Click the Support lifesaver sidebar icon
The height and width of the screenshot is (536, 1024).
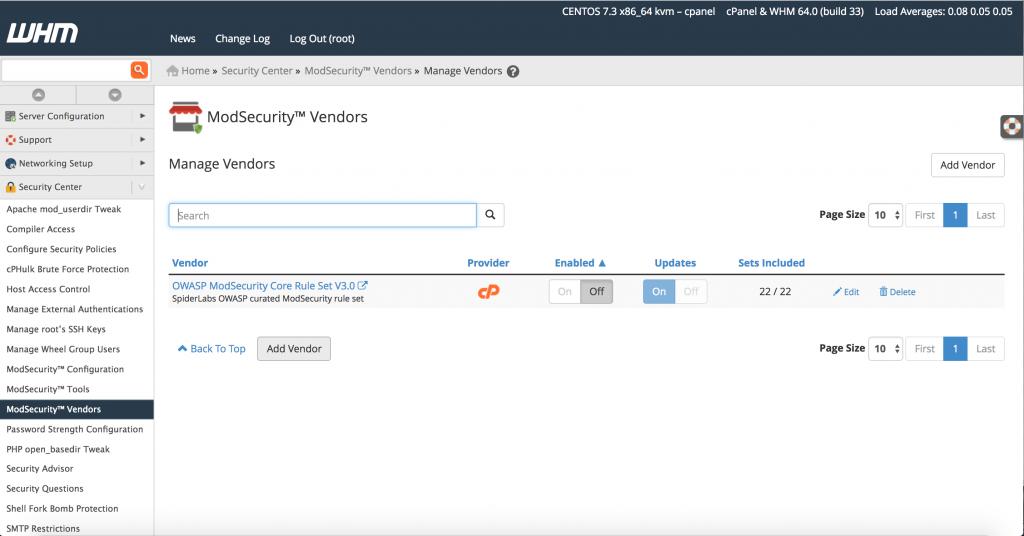point(10,140)
